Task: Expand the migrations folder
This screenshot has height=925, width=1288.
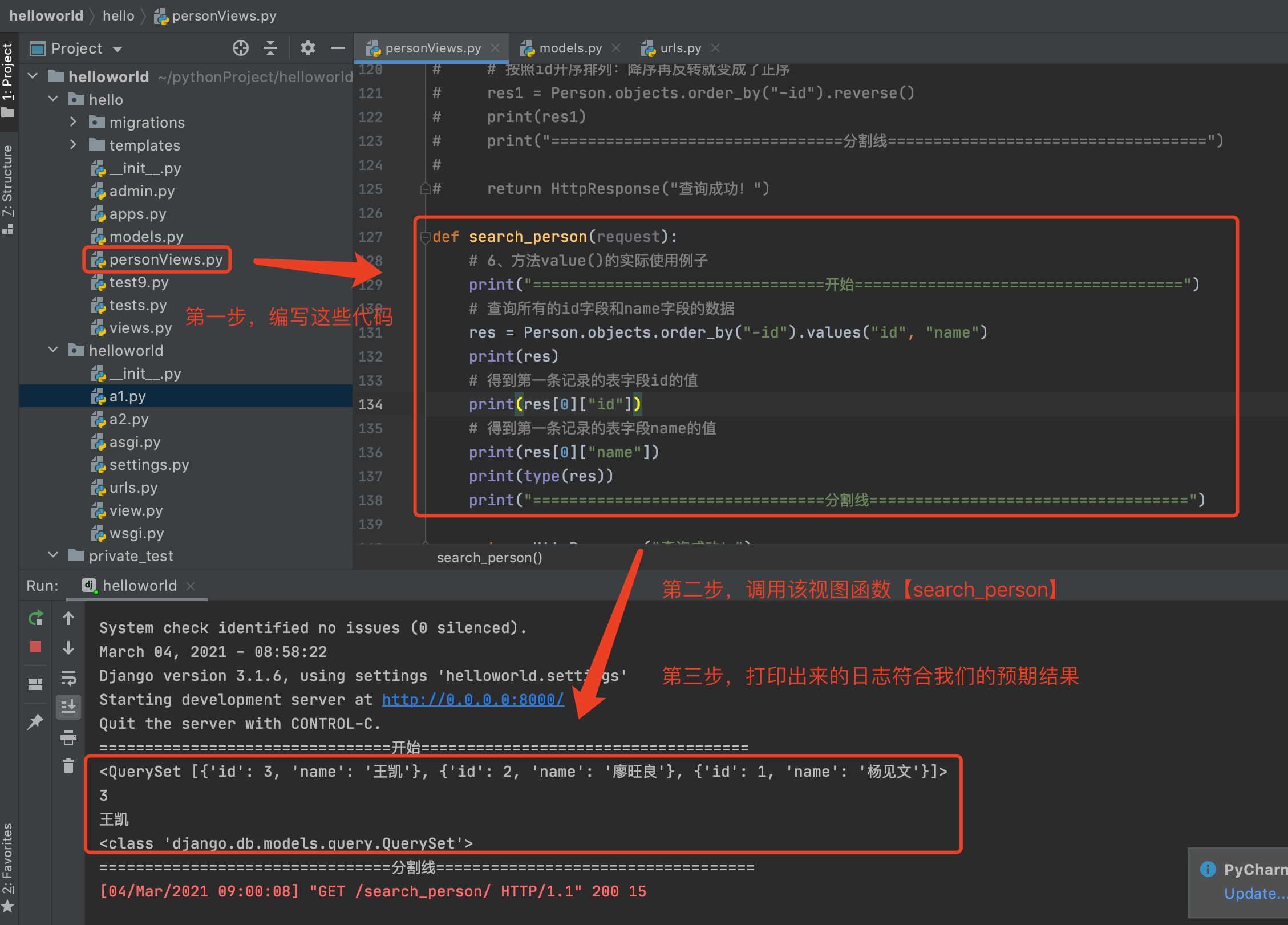Action: 73,122
